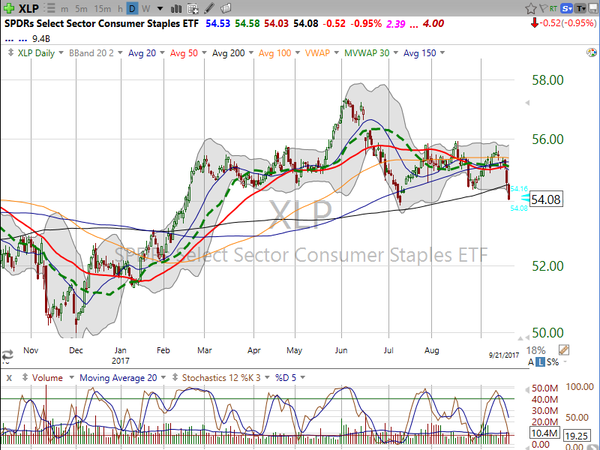Open the Avg 200 dropdown arrow

(251, 53)
